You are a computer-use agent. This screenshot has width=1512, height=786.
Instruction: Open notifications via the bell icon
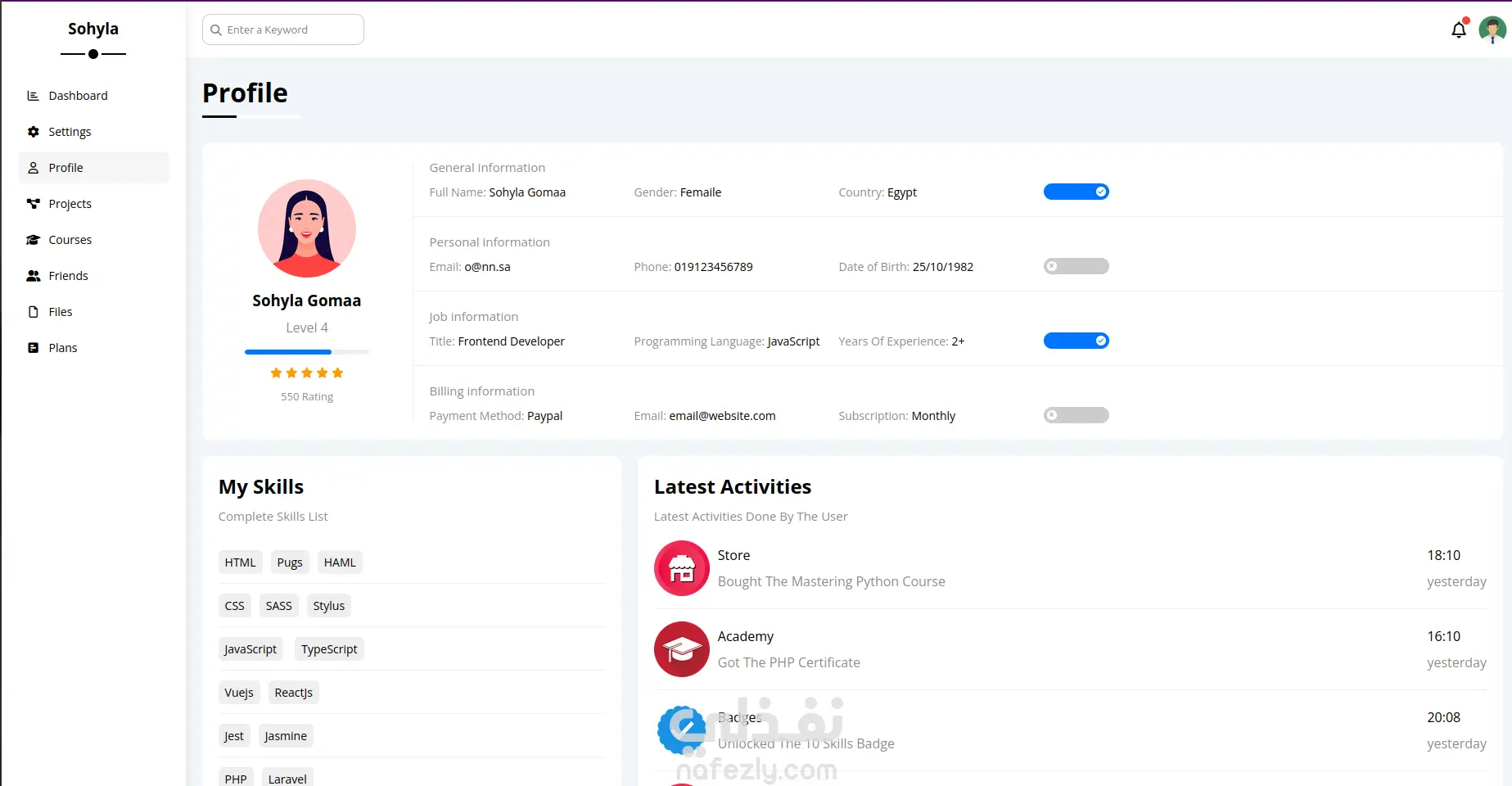(1459, 30)
